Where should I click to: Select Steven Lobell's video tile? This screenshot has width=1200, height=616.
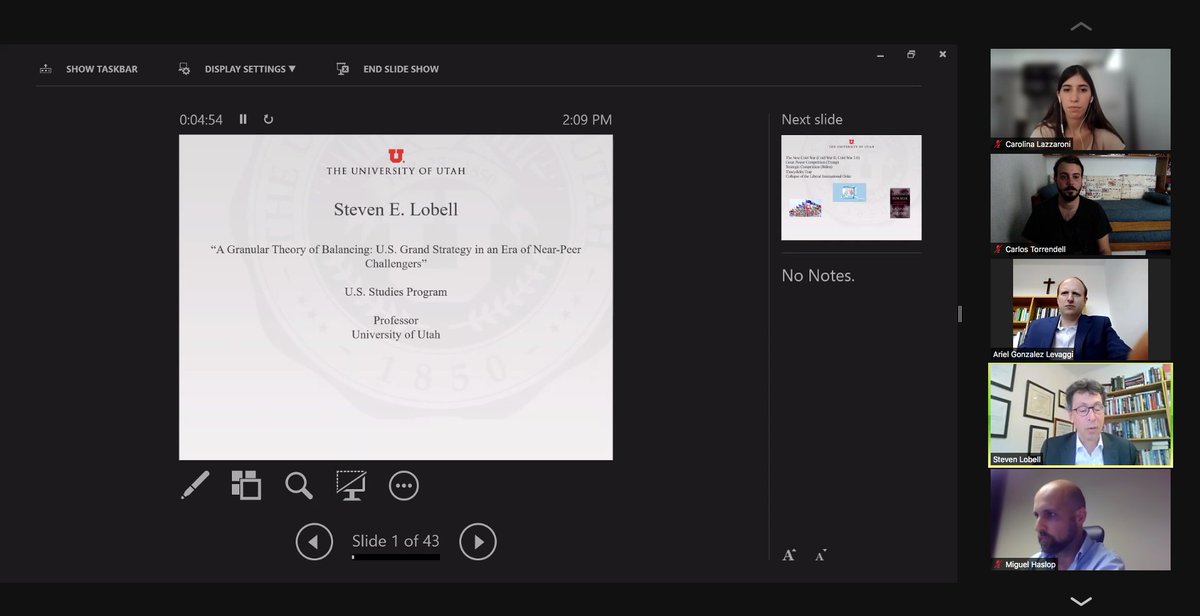tap(1080, 415)
